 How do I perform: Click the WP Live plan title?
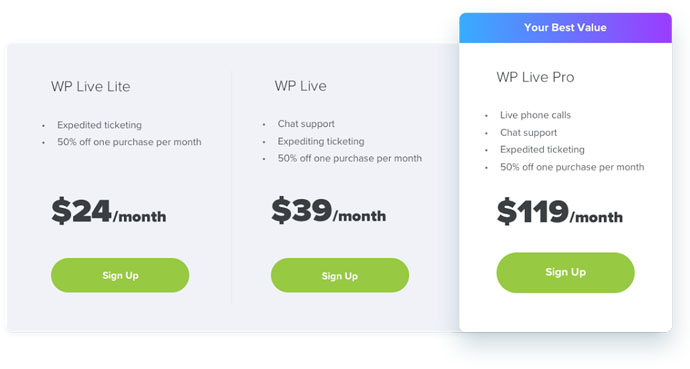pos(301,86)
